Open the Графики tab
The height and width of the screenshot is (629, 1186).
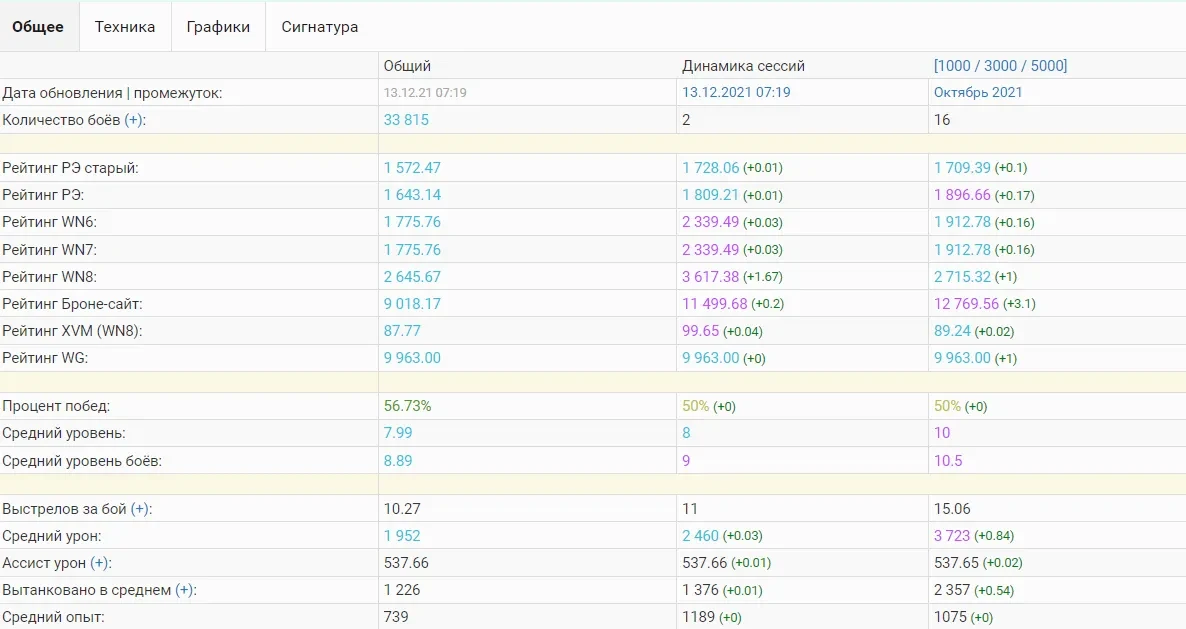(x=218, y=27)
